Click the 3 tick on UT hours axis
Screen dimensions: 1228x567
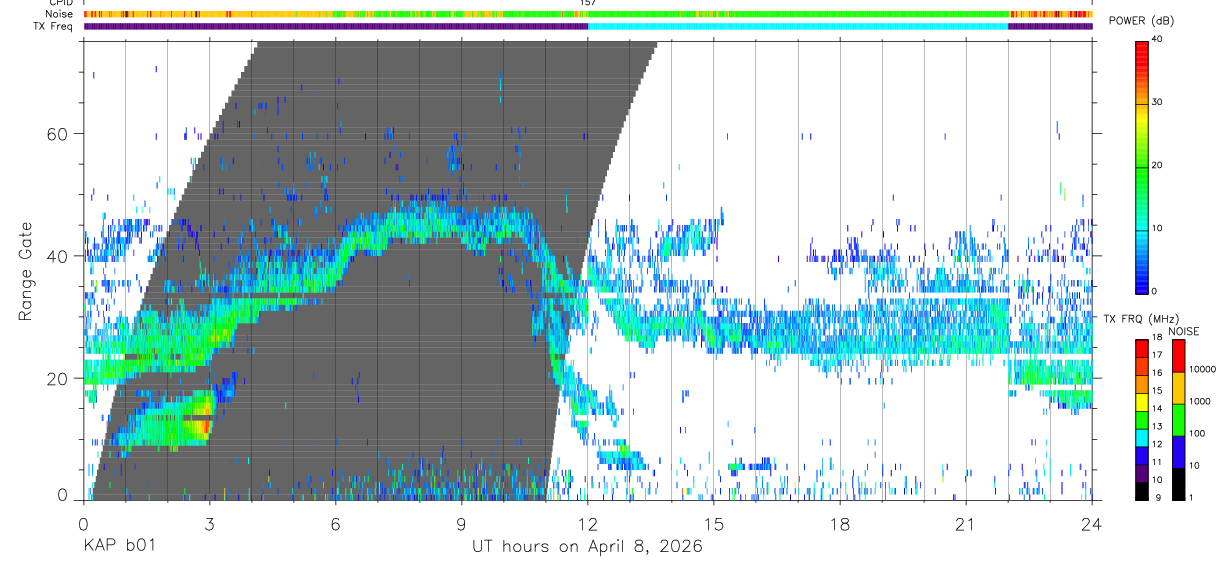point(209,524)
